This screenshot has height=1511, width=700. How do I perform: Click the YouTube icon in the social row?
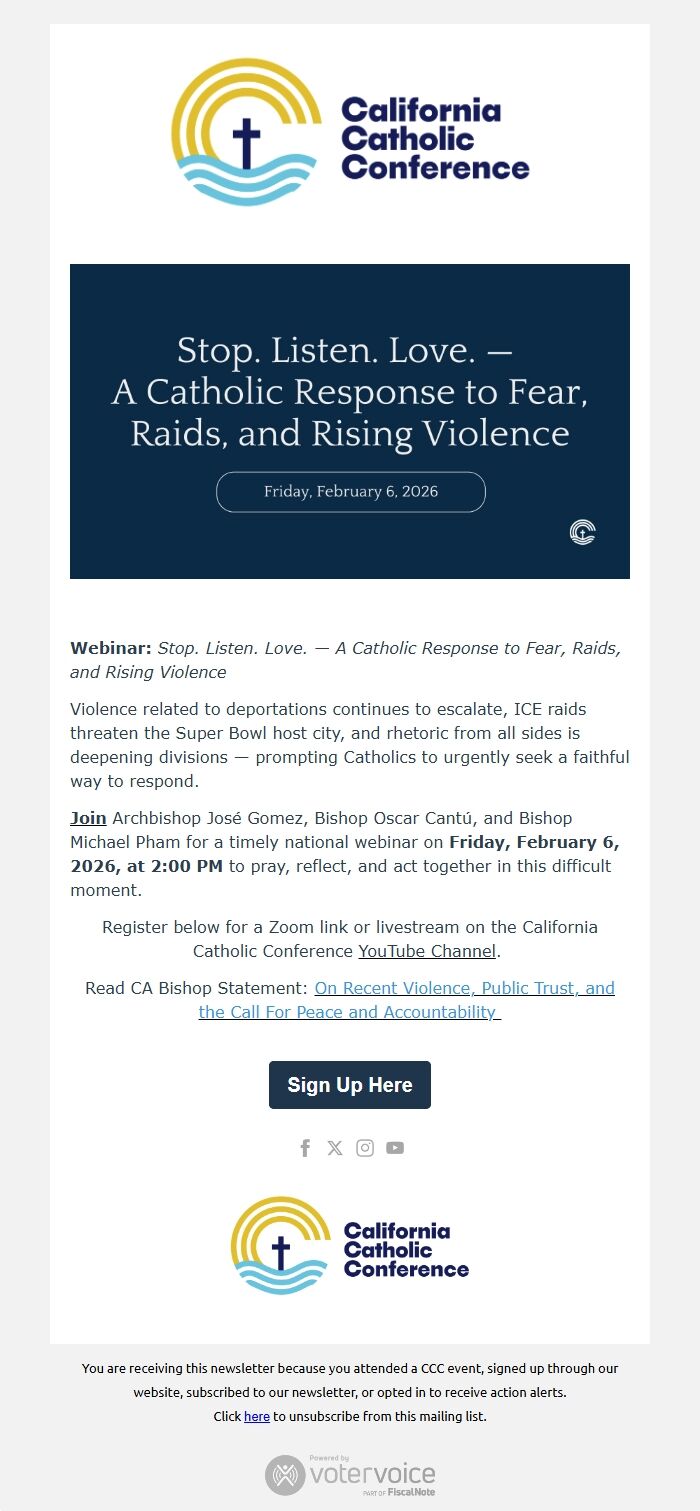pos(394,1147)
